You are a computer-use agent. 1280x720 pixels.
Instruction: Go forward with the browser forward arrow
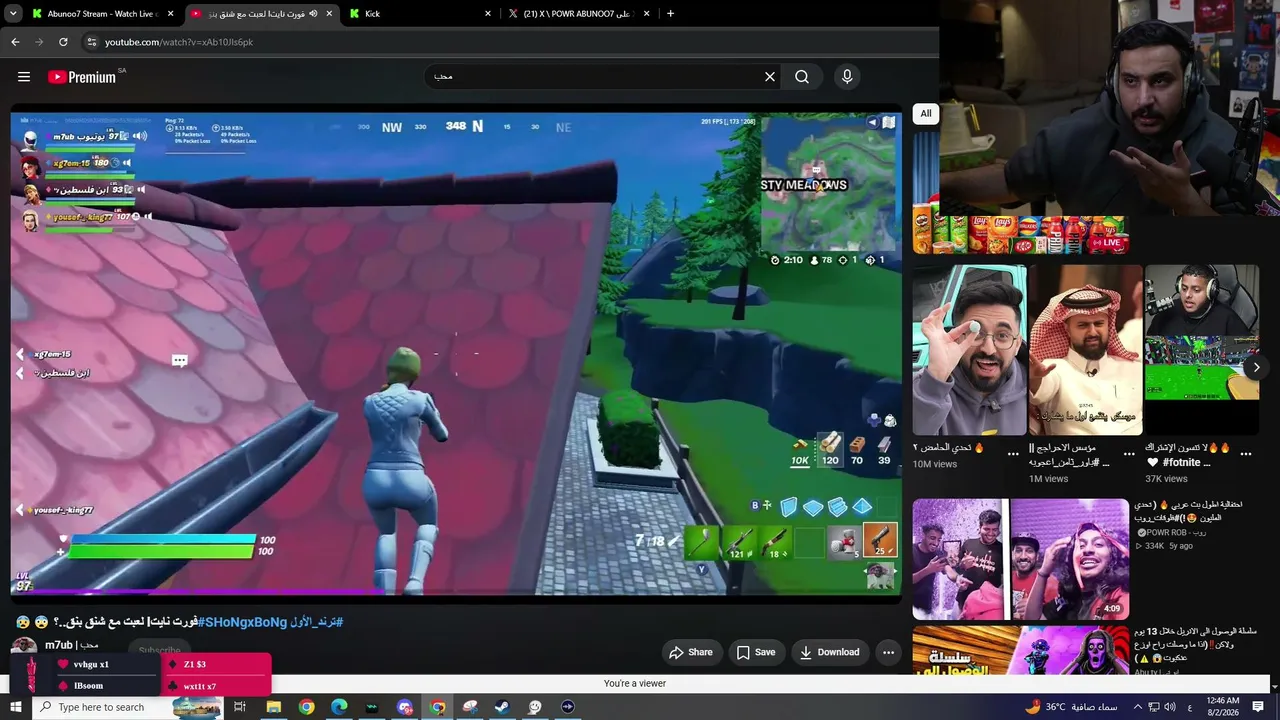39,42
